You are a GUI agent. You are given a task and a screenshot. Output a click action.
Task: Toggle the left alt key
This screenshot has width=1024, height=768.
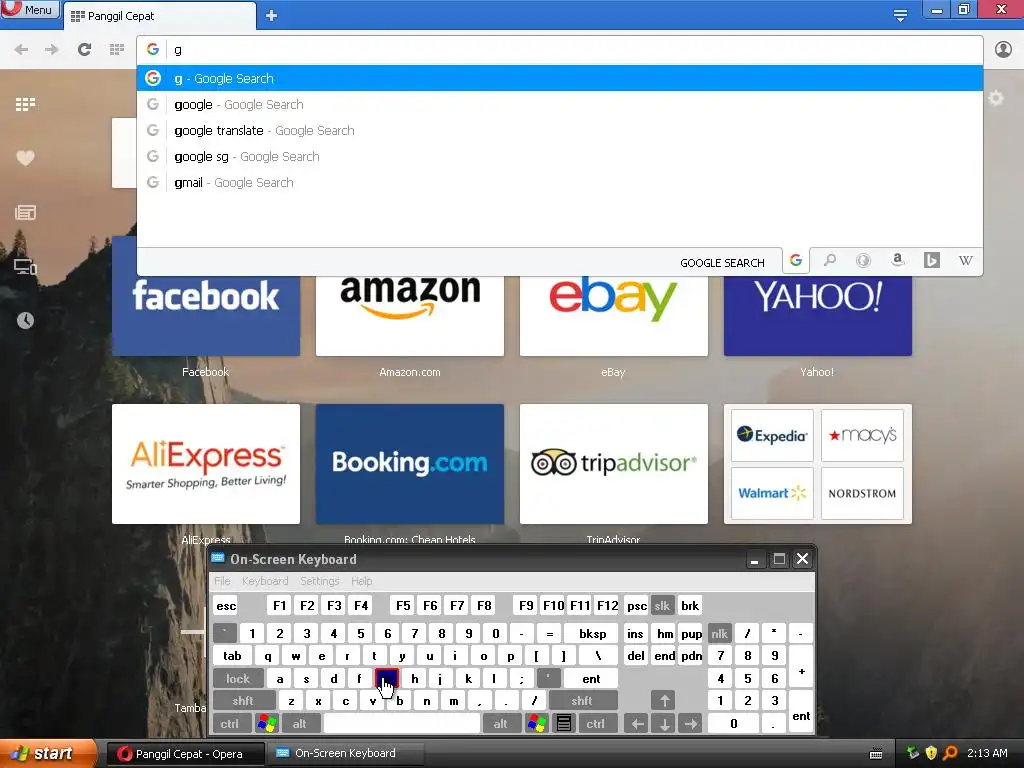pos(299,724)
